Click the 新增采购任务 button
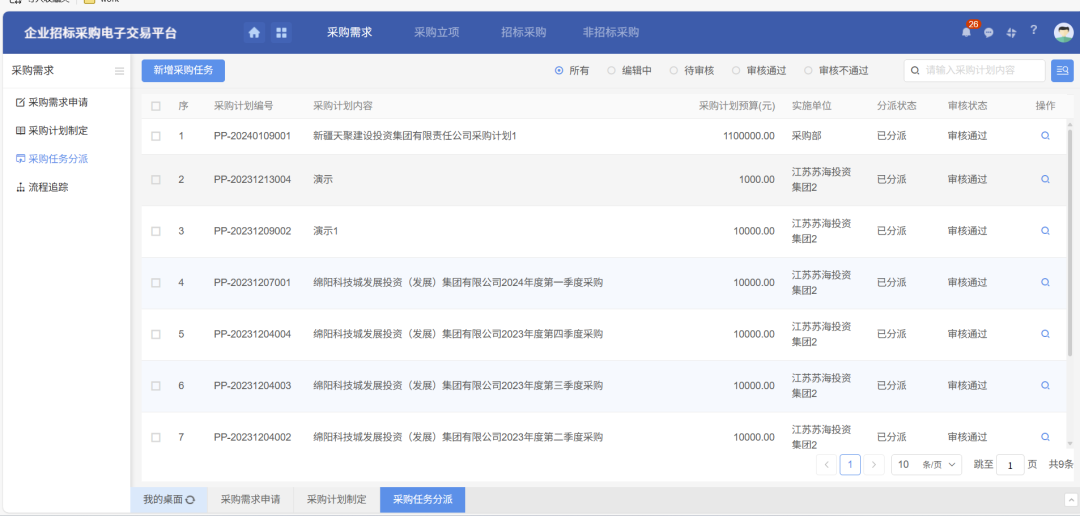 tap(183, 70)
